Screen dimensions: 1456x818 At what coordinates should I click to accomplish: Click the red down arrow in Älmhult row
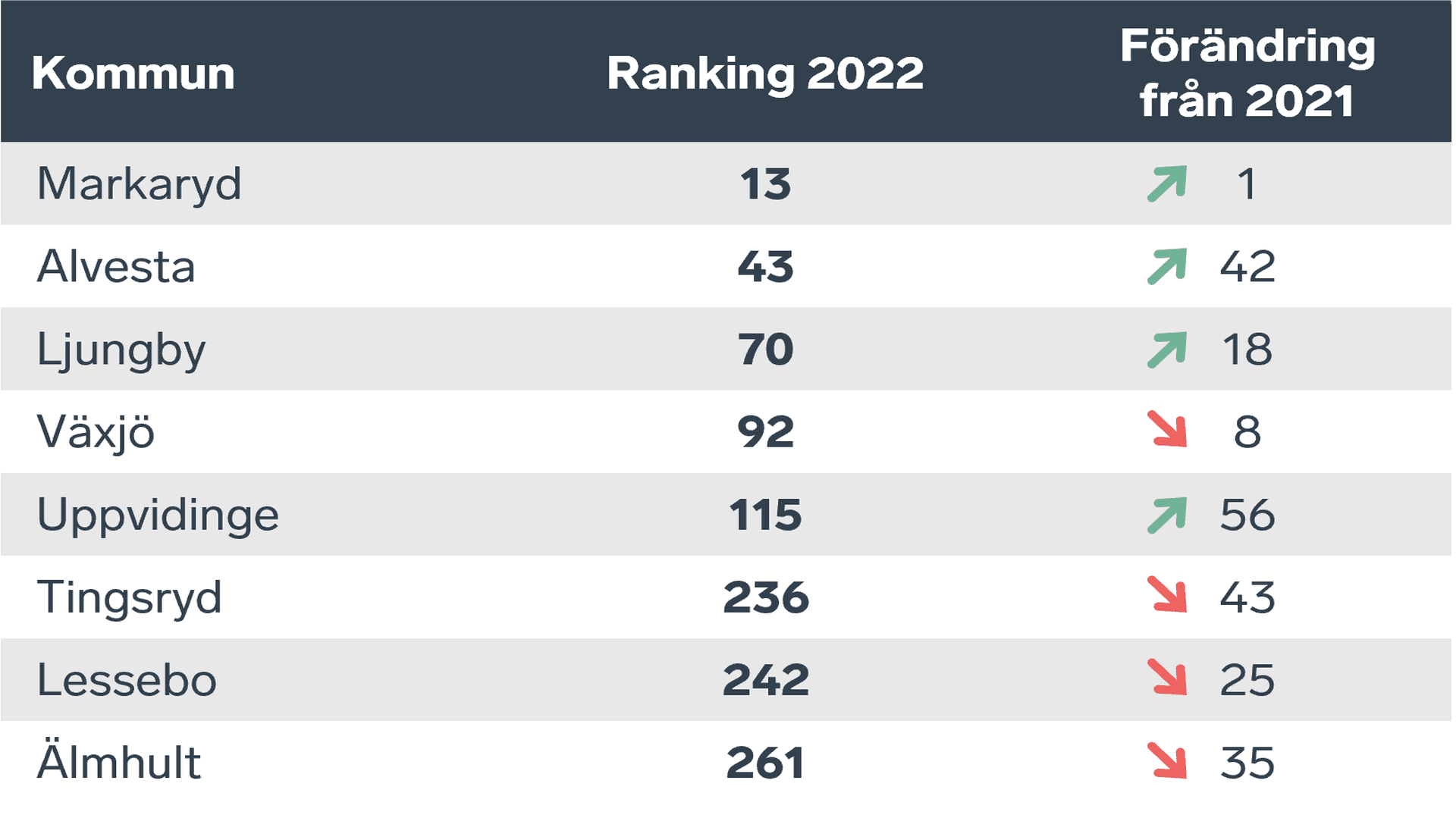pos(1166,760)
